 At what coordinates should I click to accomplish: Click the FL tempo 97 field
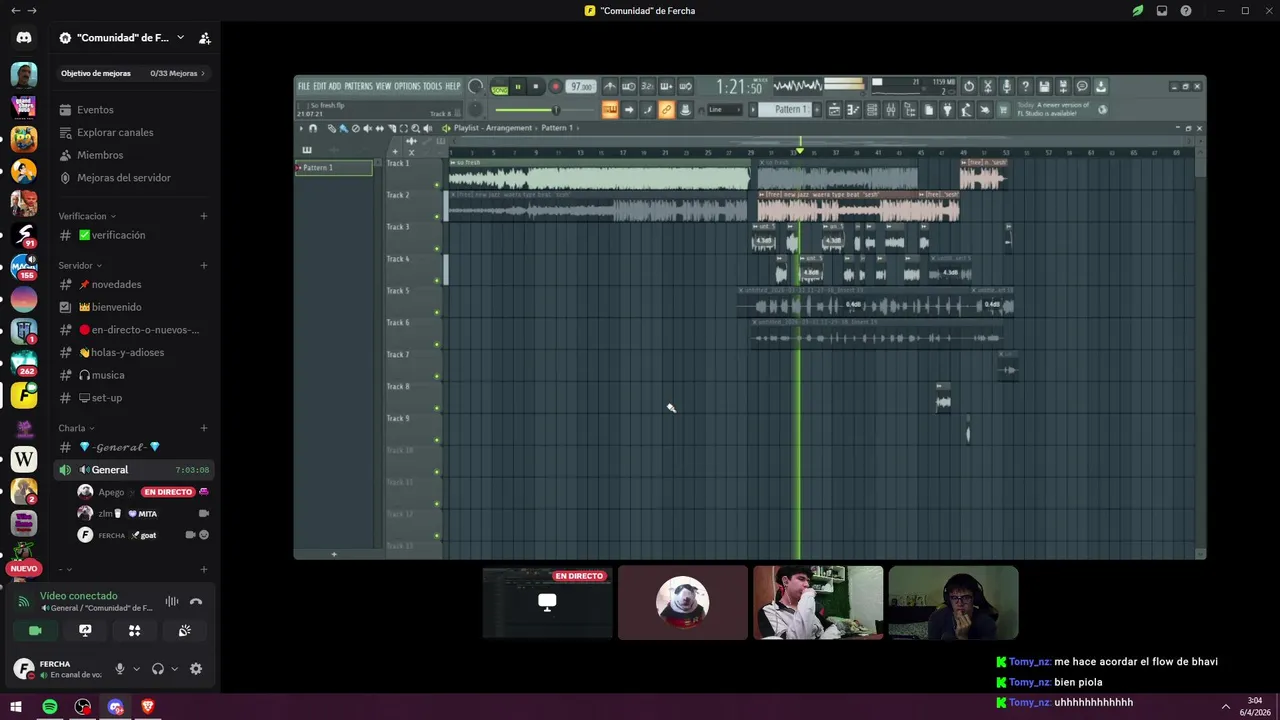(581, 87)
